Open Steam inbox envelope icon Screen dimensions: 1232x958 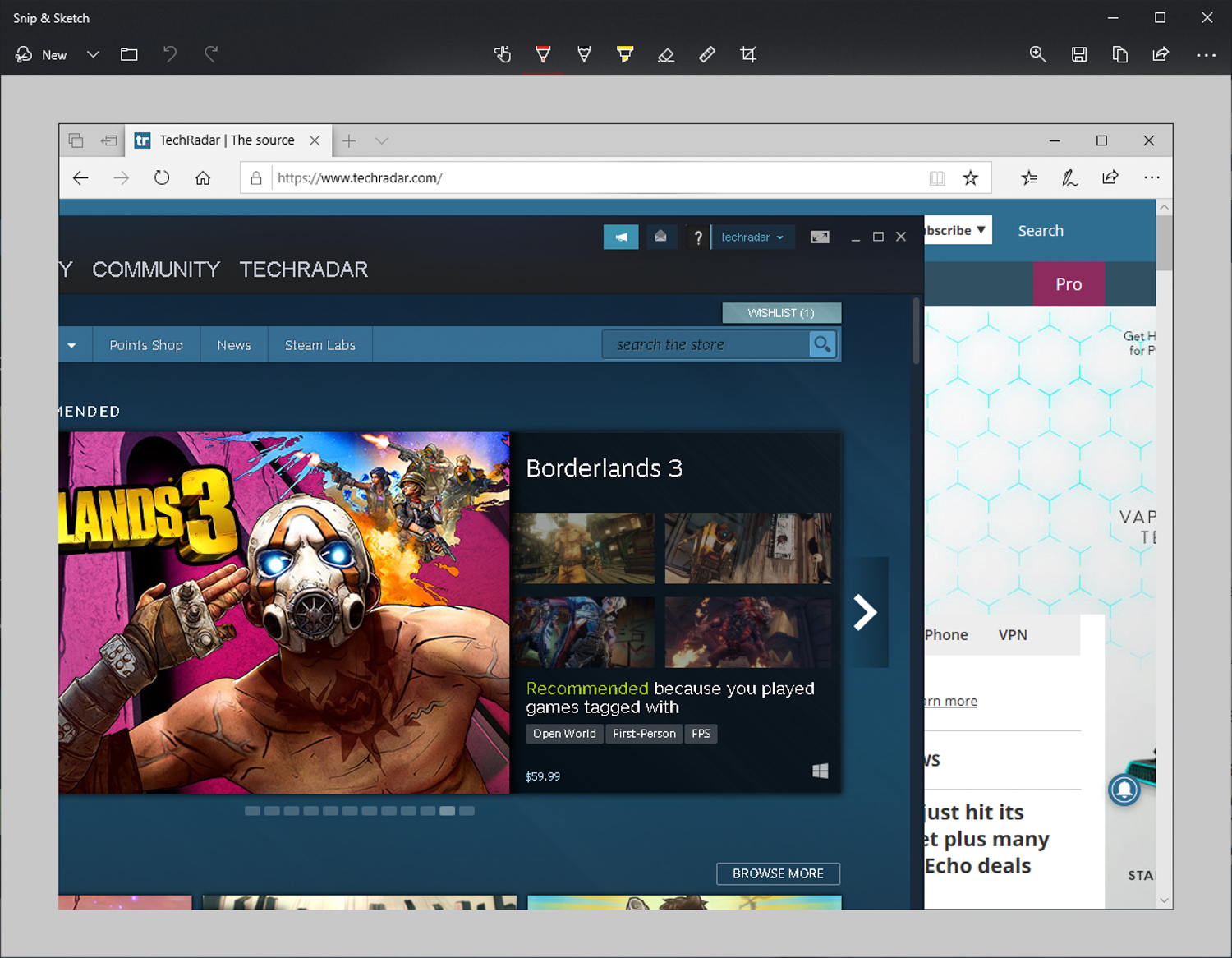tap(660, 237)
